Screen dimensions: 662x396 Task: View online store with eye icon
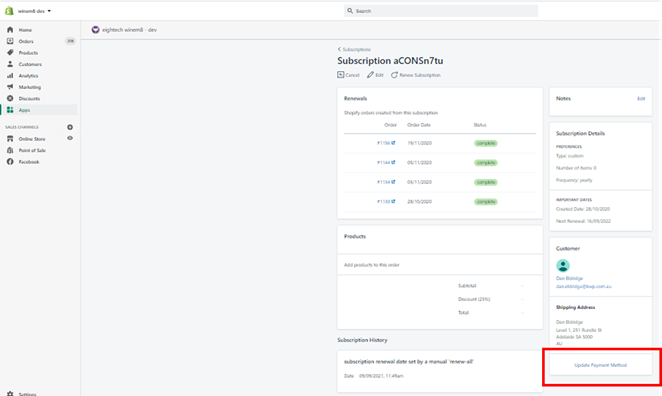(x=70, y=138)
